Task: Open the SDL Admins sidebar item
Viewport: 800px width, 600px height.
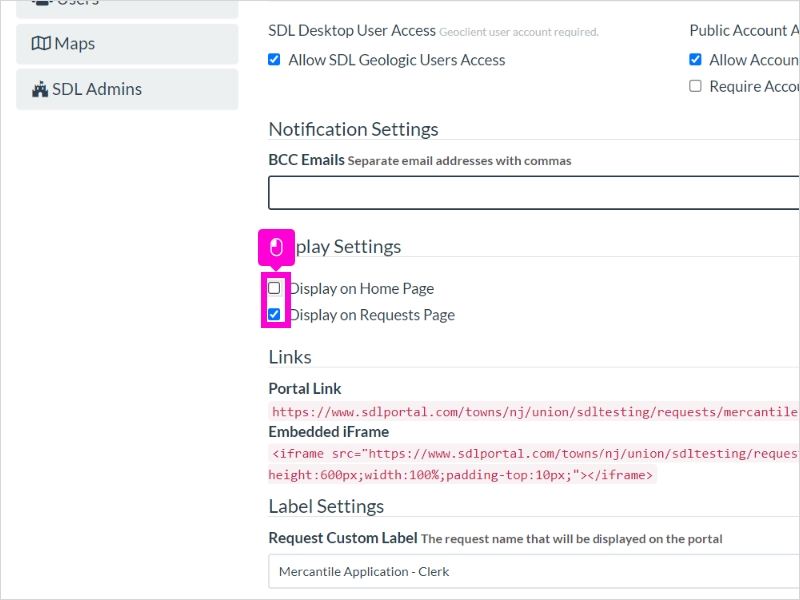Action: tap(127, 89)
